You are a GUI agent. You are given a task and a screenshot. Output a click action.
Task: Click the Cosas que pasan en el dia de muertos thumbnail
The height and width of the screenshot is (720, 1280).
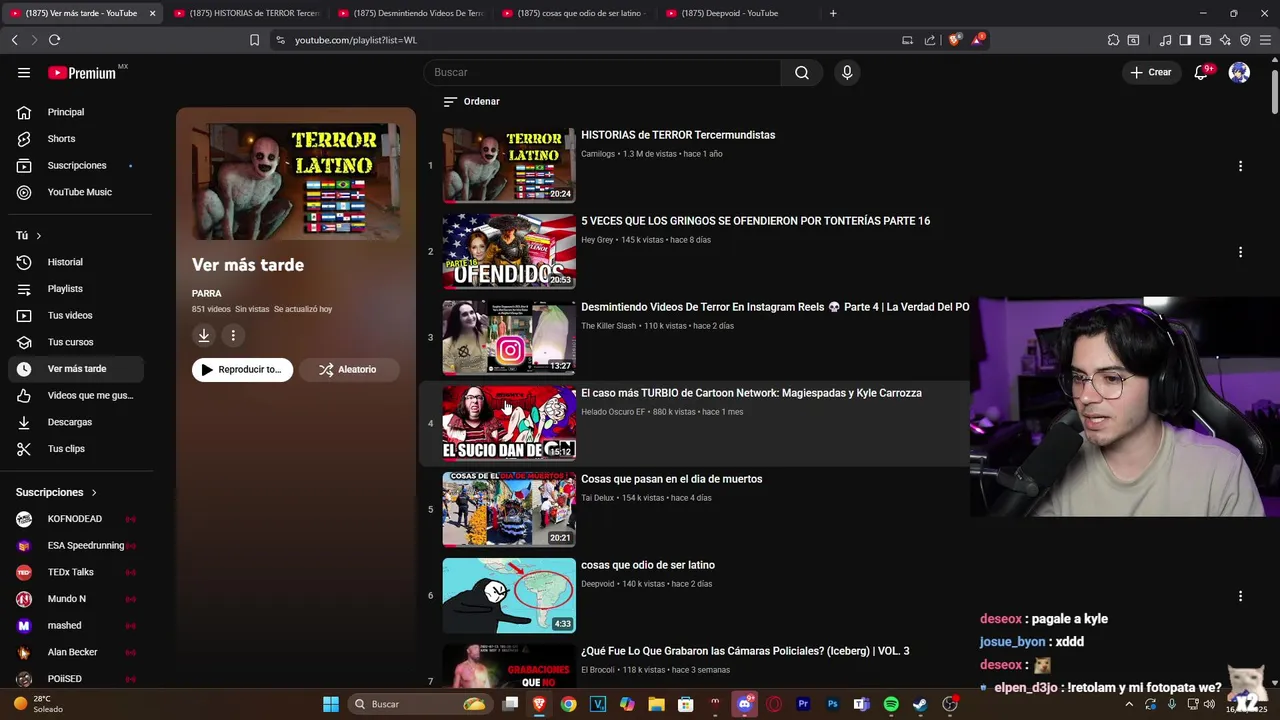click(509, 509)
